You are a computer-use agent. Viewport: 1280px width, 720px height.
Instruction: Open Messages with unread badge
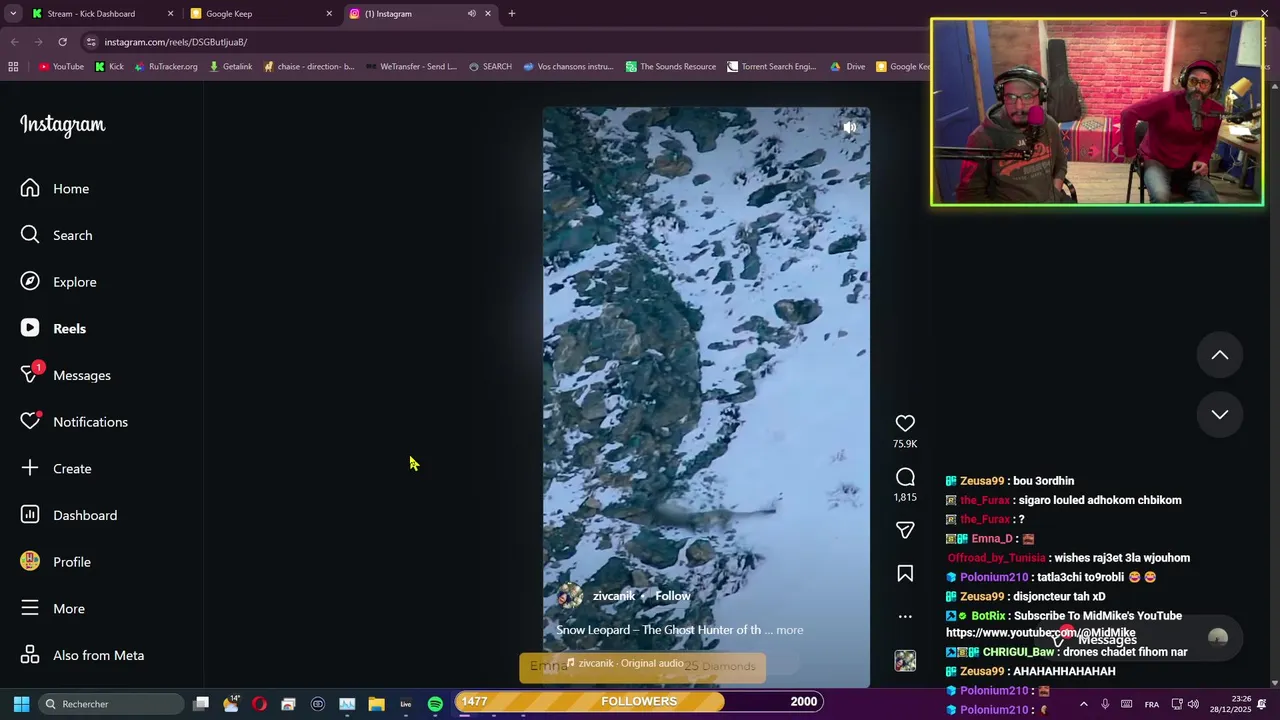click(66, 375)
